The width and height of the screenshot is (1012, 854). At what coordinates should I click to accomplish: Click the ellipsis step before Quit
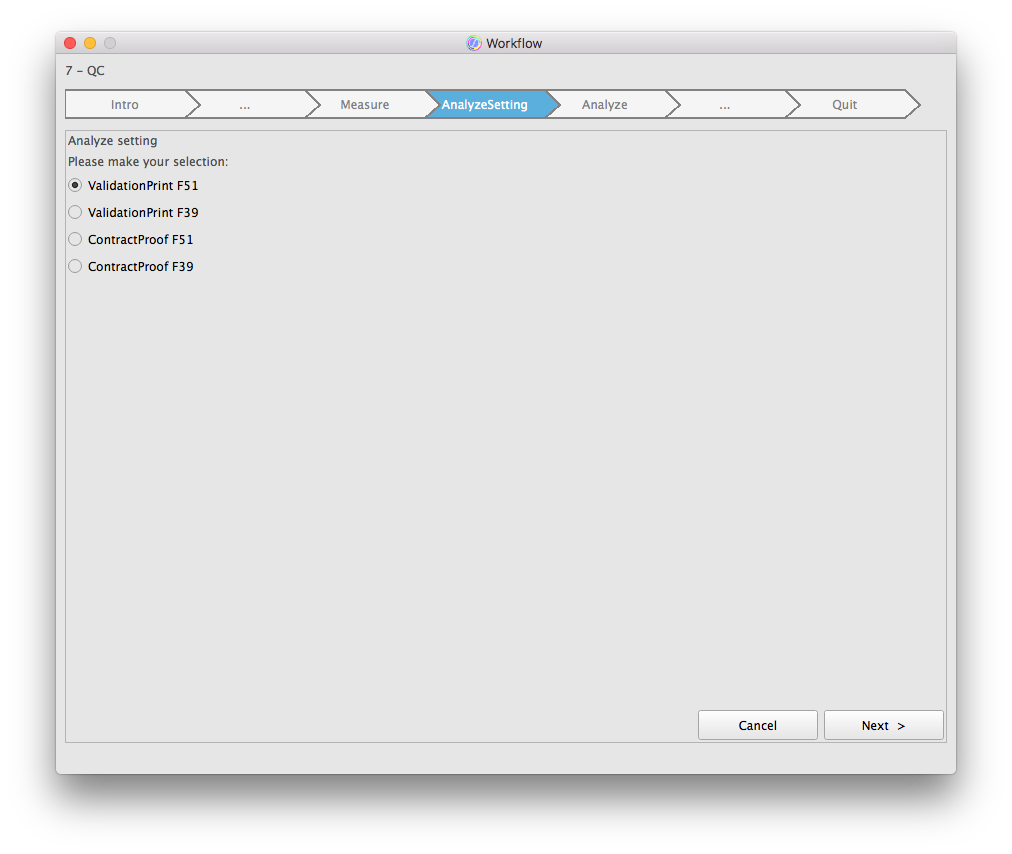coord(725,105)
